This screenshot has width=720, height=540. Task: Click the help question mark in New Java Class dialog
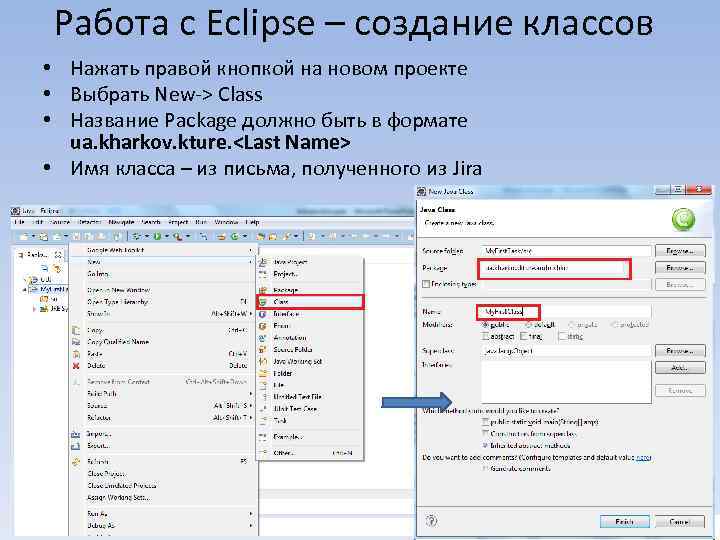[432, 521]
